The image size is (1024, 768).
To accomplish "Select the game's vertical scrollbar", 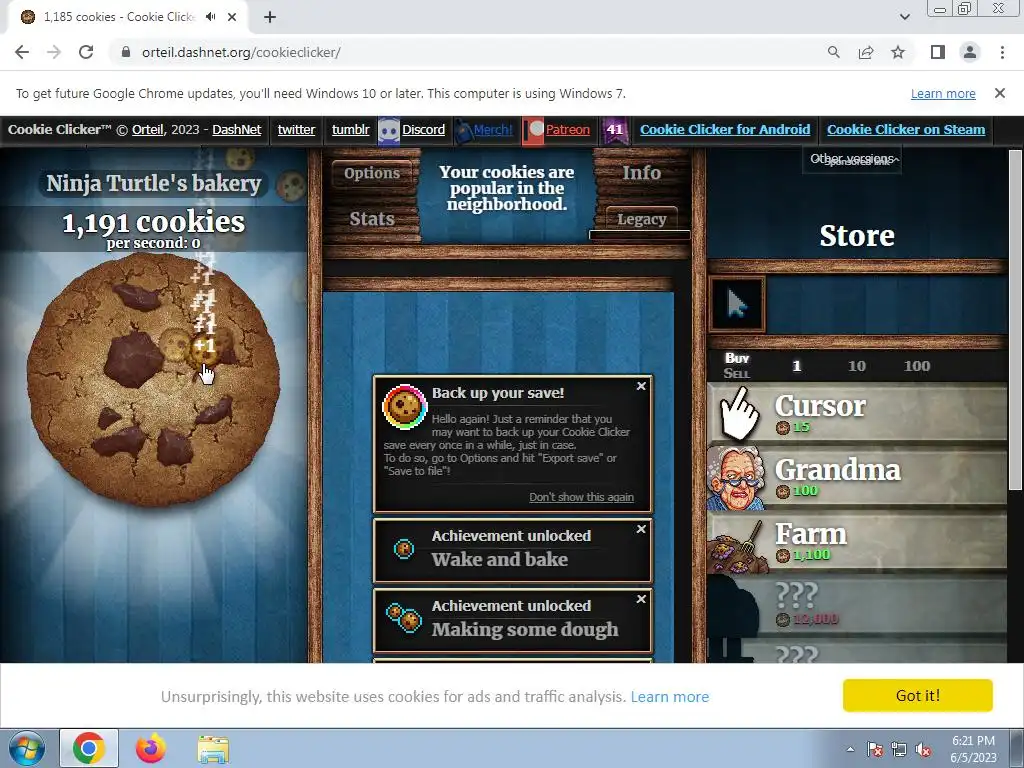I will pos(1015,320).
